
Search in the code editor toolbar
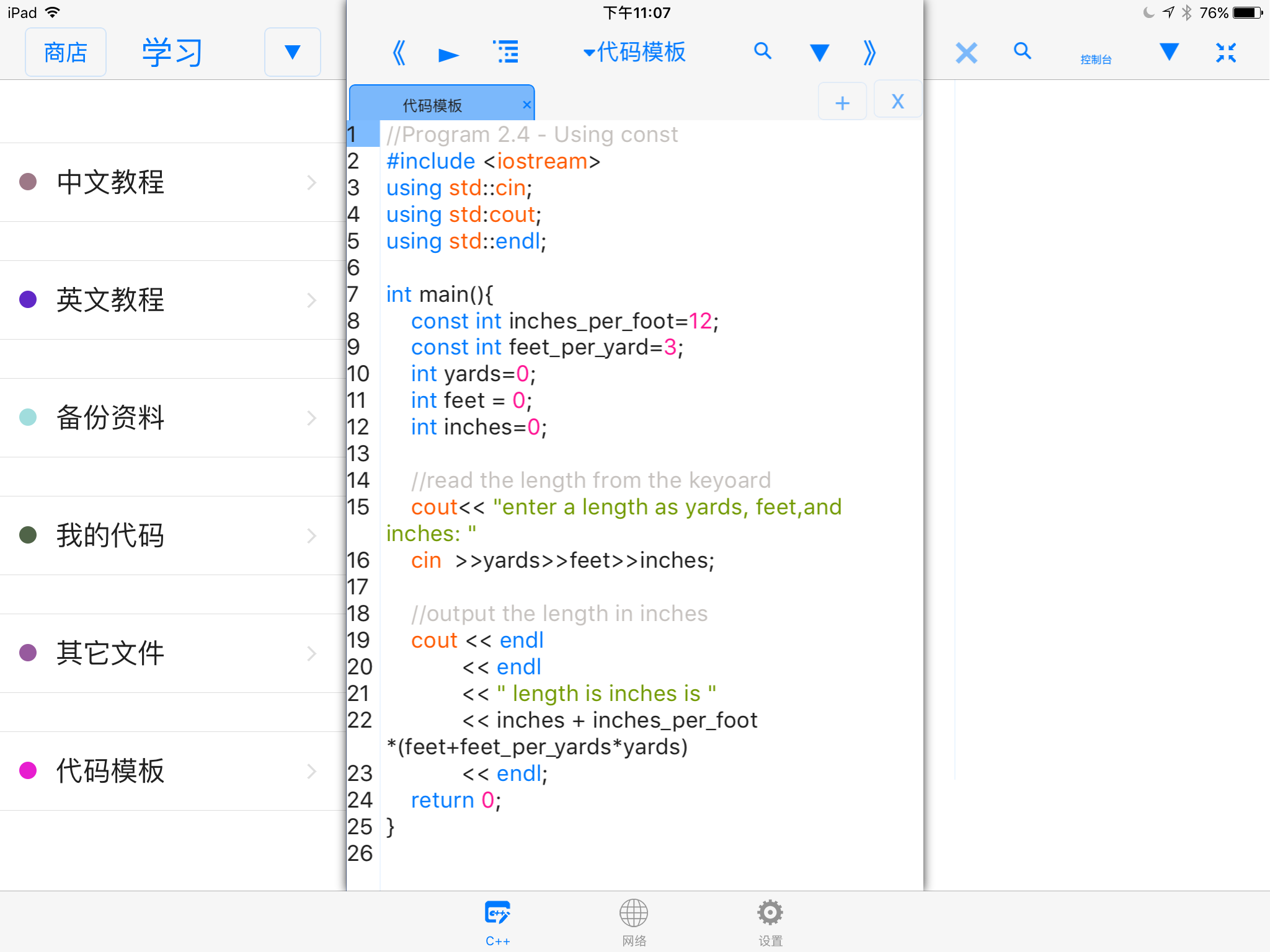[x=763, y=51]
